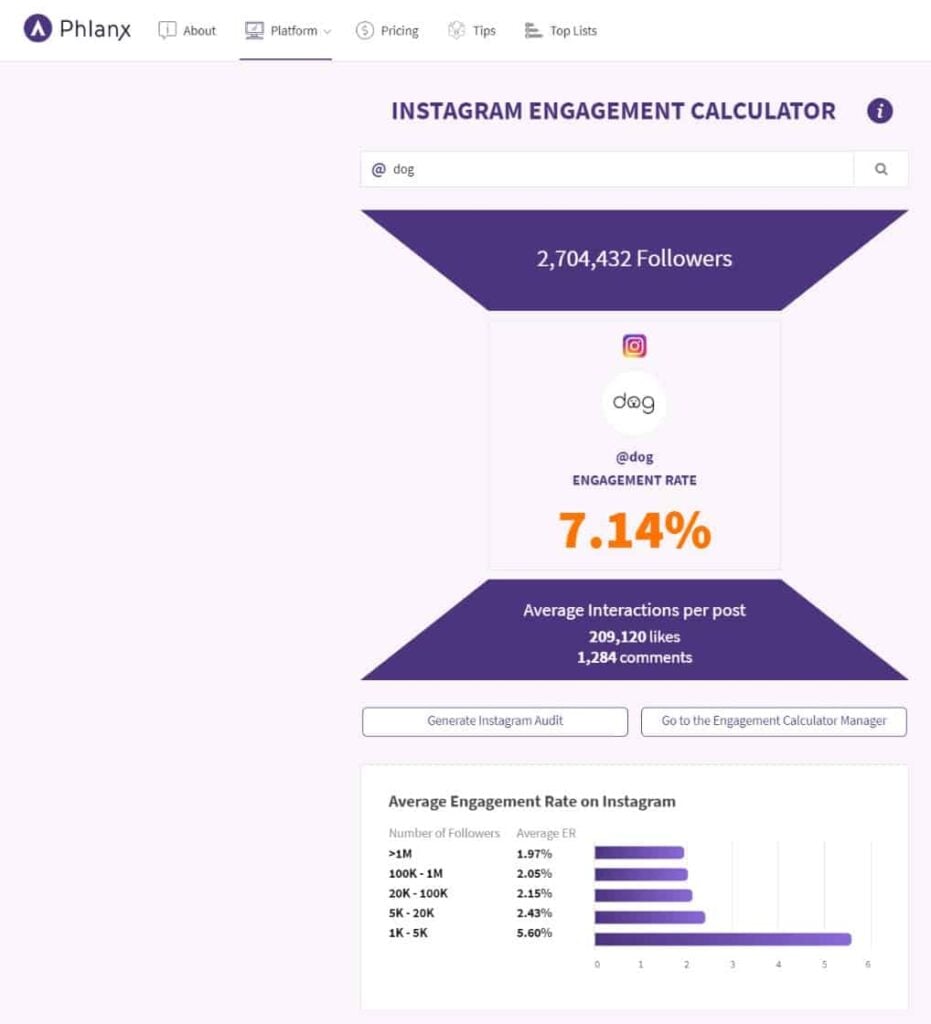931x1024 pixels.
Task: Go to the Engagement Calculator Manager
Action: coord(774,722)
